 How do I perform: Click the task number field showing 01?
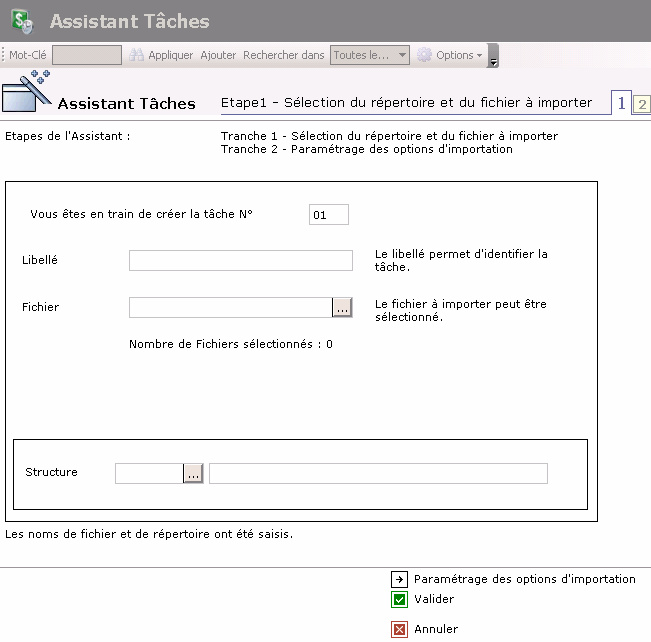coord(328,214)
